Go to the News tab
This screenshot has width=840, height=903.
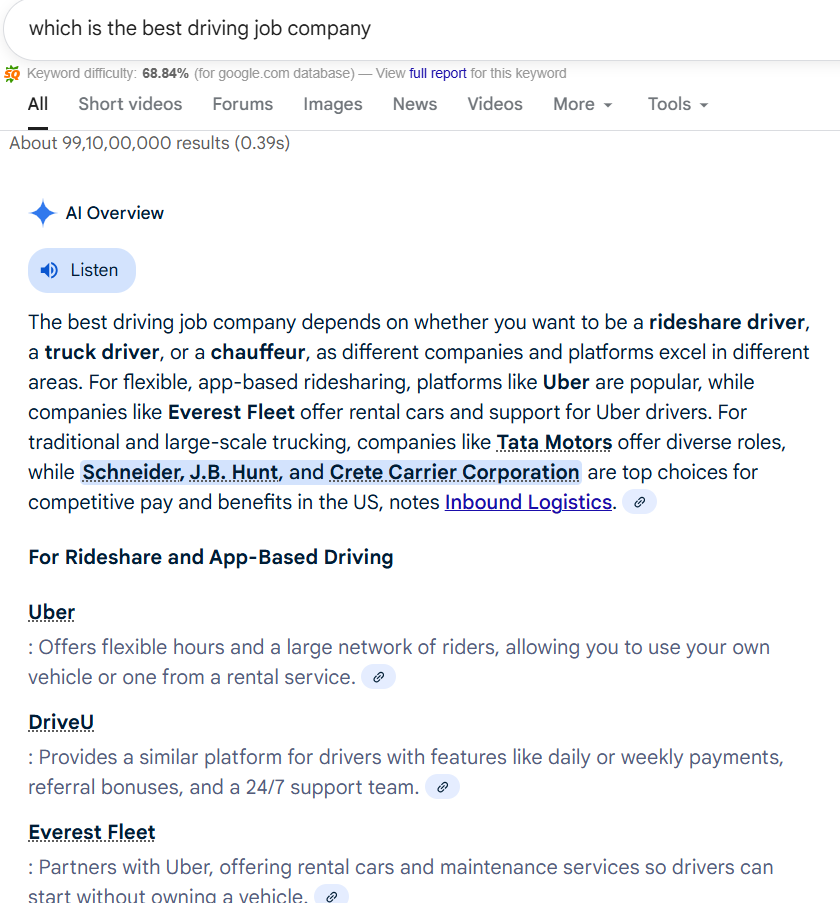coord(415,104)
